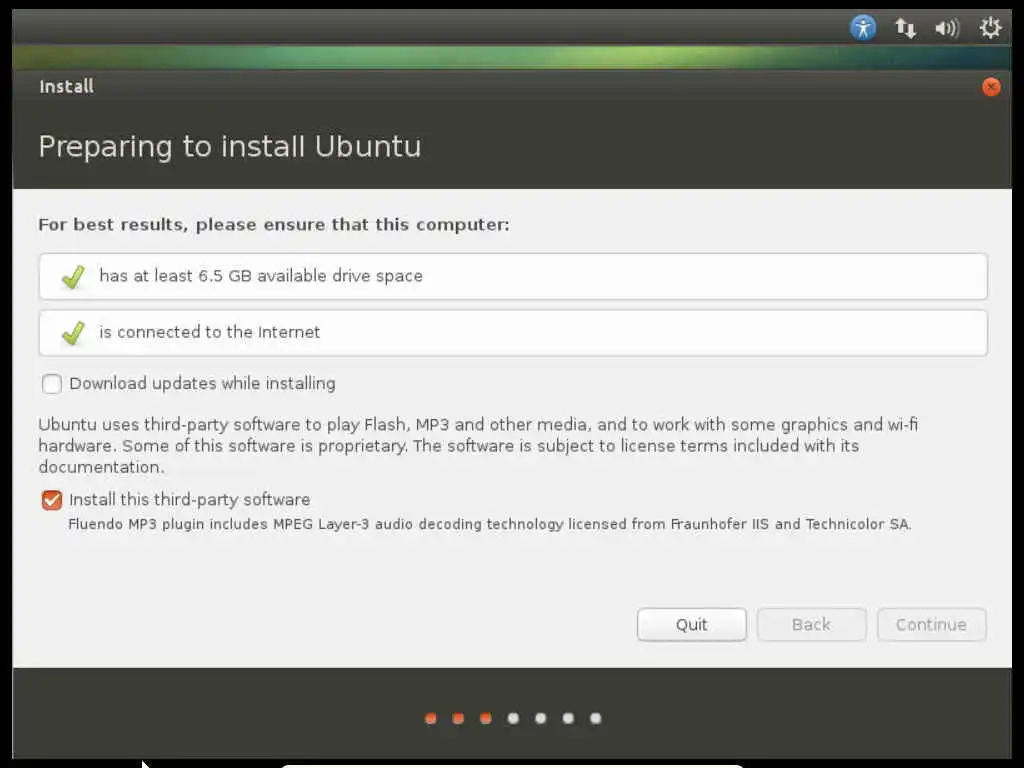
Task: Uncheck Install this third-party software
Action: click(x=52, y=500)
